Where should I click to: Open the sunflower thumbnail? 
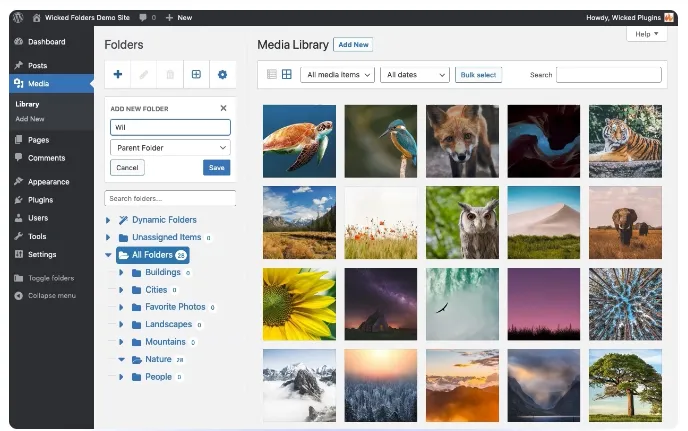(299, 304)
